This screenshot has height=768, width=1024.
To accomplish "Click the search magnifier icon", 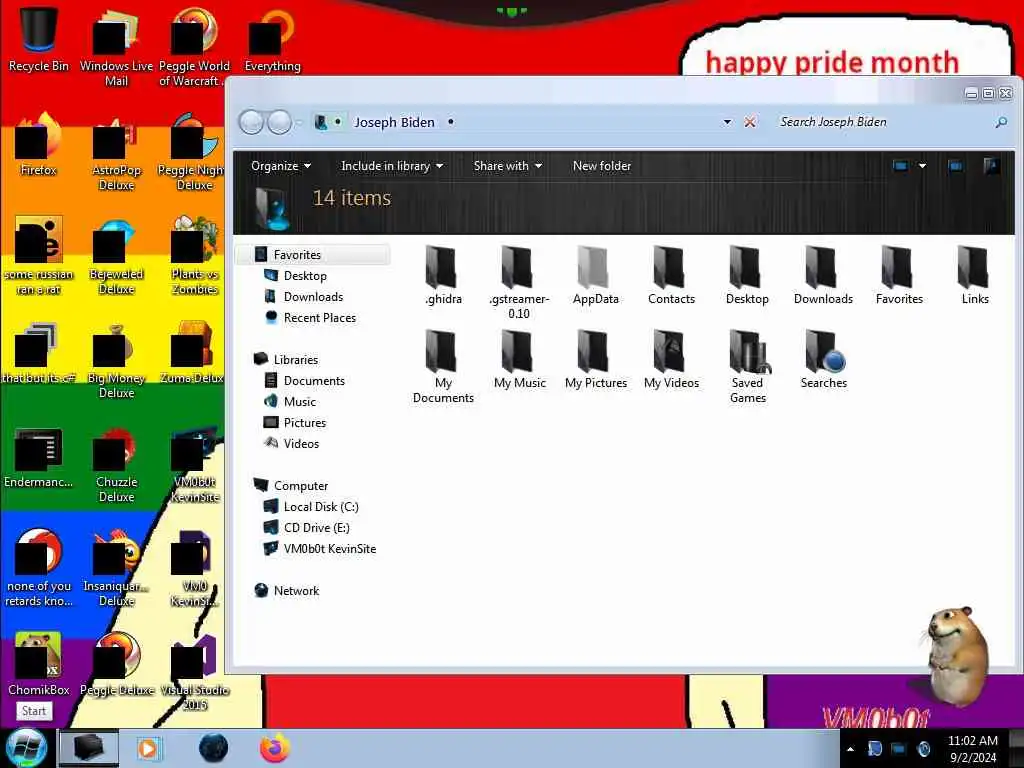I will (x=1000, y=122).
